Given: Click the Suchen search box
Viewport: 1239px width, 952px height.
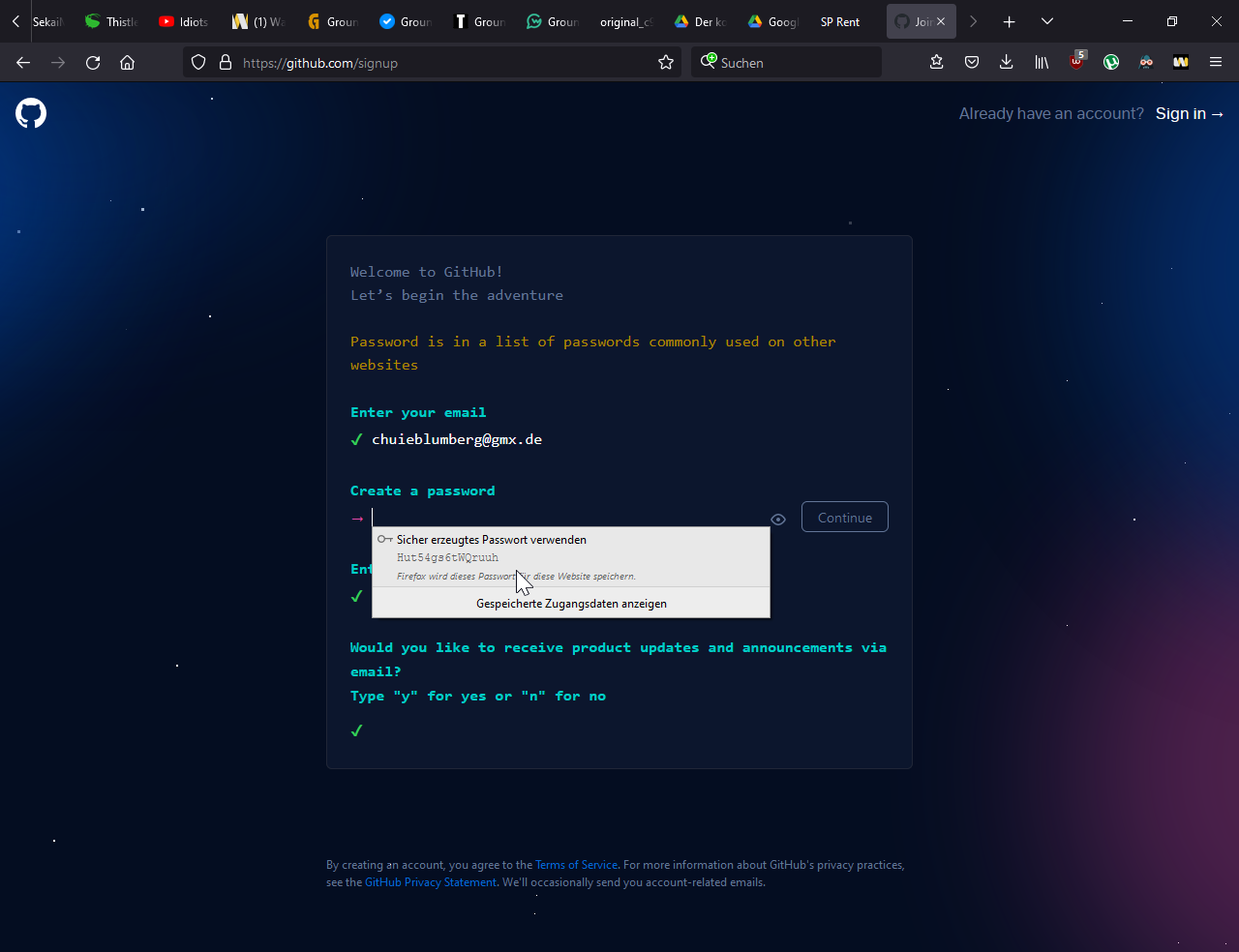Looking at the screenshot, I should 786,63.
